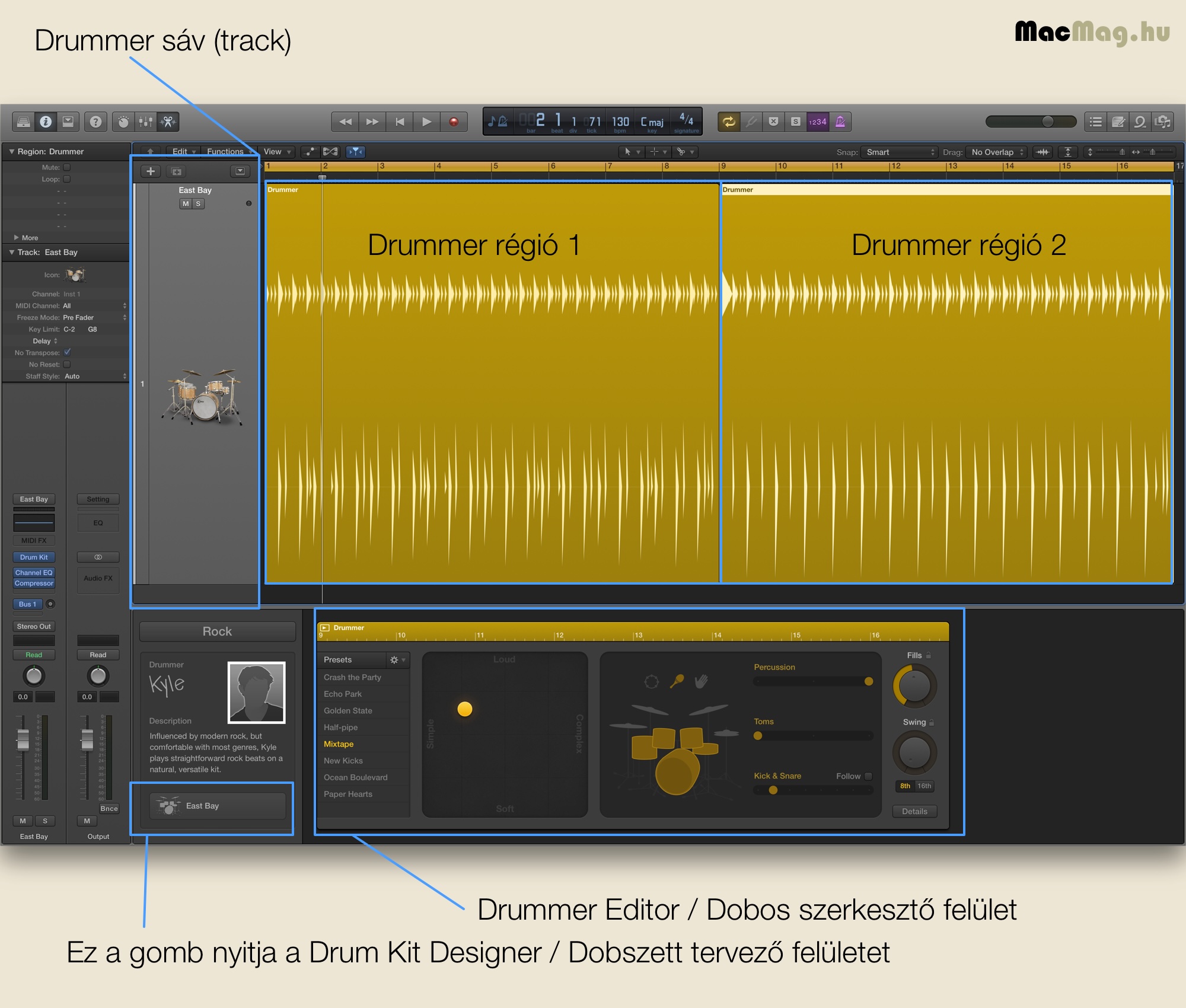Click the Drum Kit instrument slot
This screenshot has width=1186, height=1008.
tap(34, 557)
